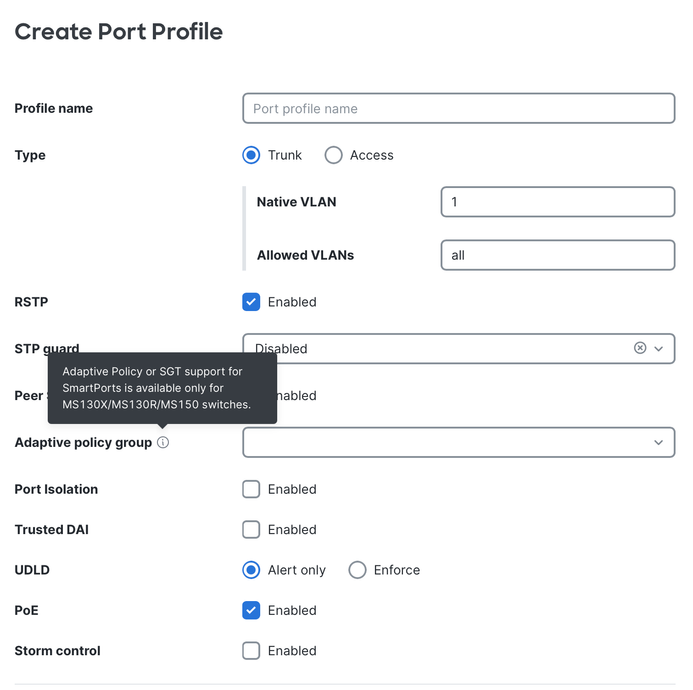Enable Trusted DAI checkbox
Screen dimensions: 693x690
(x=251, y=530)
